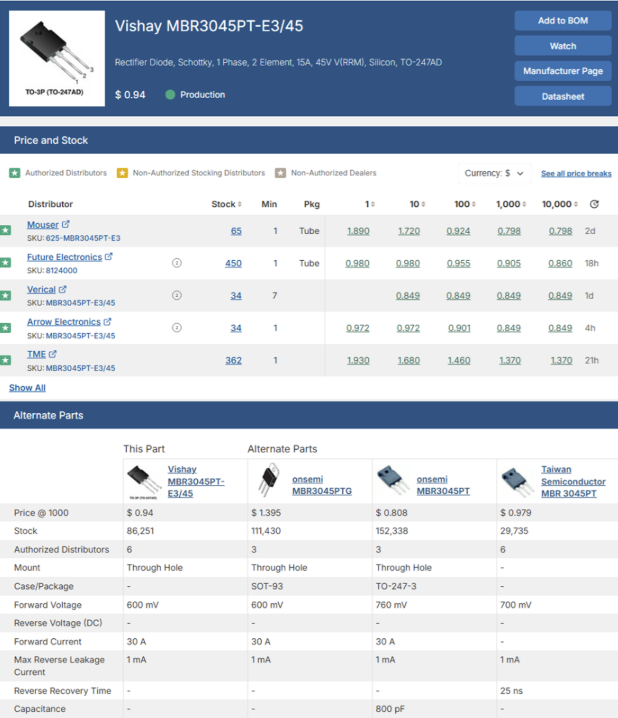Click green authorized star beside Arrow Electronics
618x718 pixels.
tap(5, 328)
